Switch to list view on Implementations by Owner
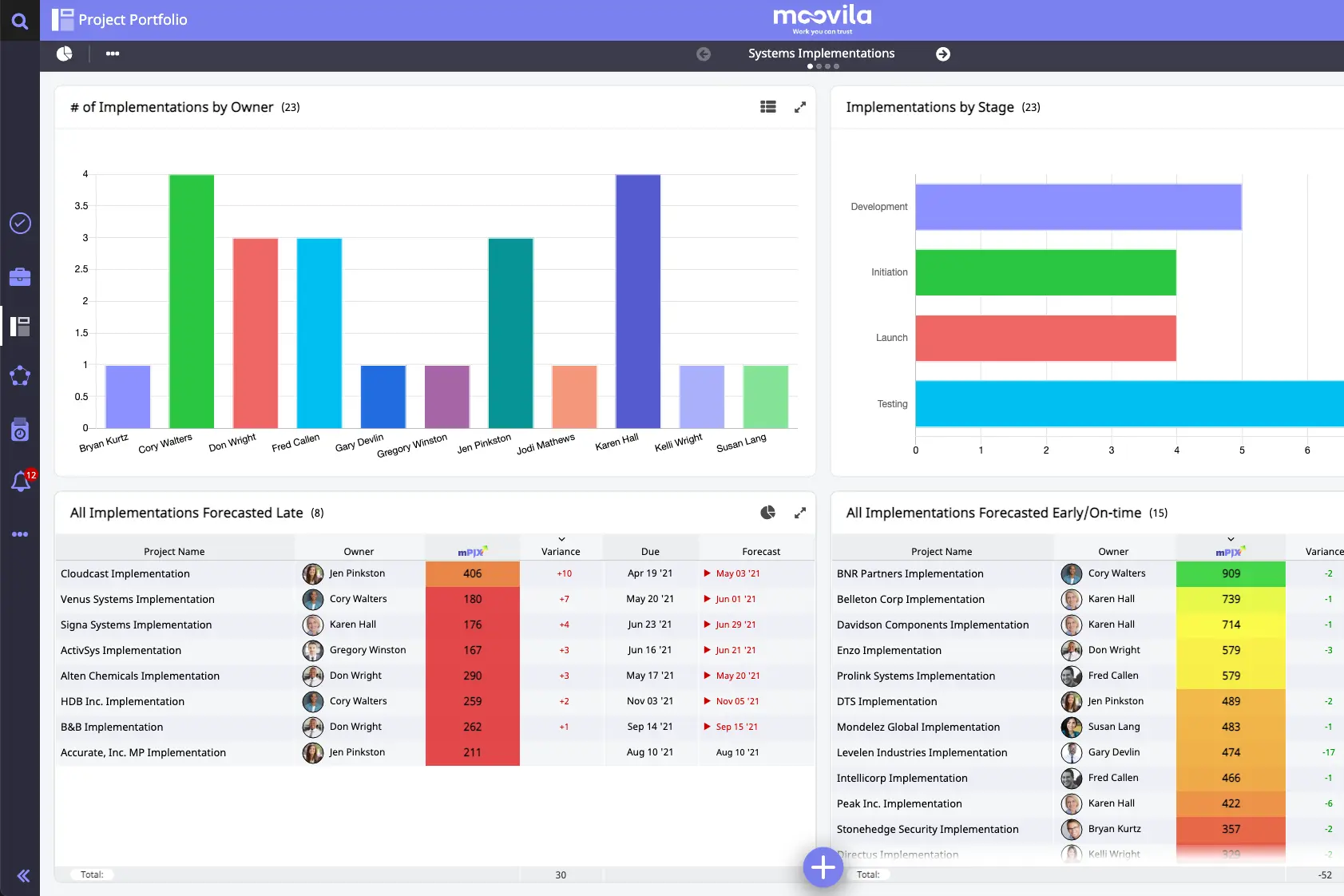This screenshot has height=896, width=1344. coord(768,106)
